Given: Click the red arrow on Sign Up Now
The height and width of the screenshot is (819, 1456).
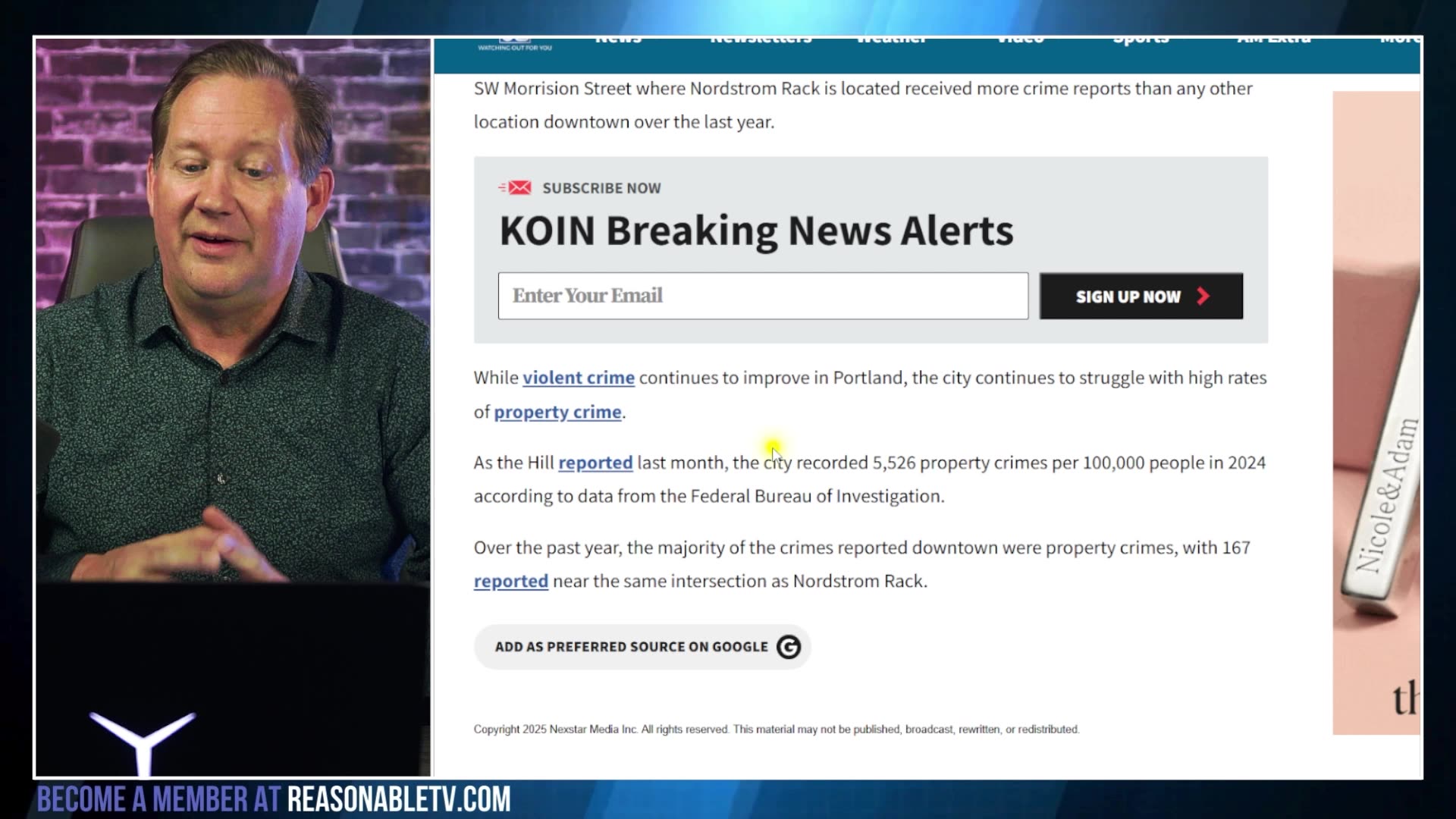Looking at the screenshot, I should click(x=1203, y=297).
